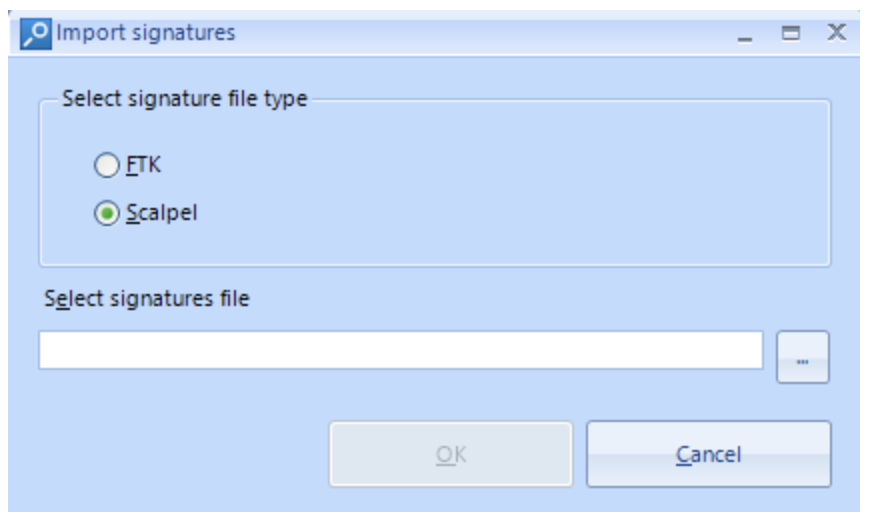Click the "Import signatures" title text

(x=146, y=33)
